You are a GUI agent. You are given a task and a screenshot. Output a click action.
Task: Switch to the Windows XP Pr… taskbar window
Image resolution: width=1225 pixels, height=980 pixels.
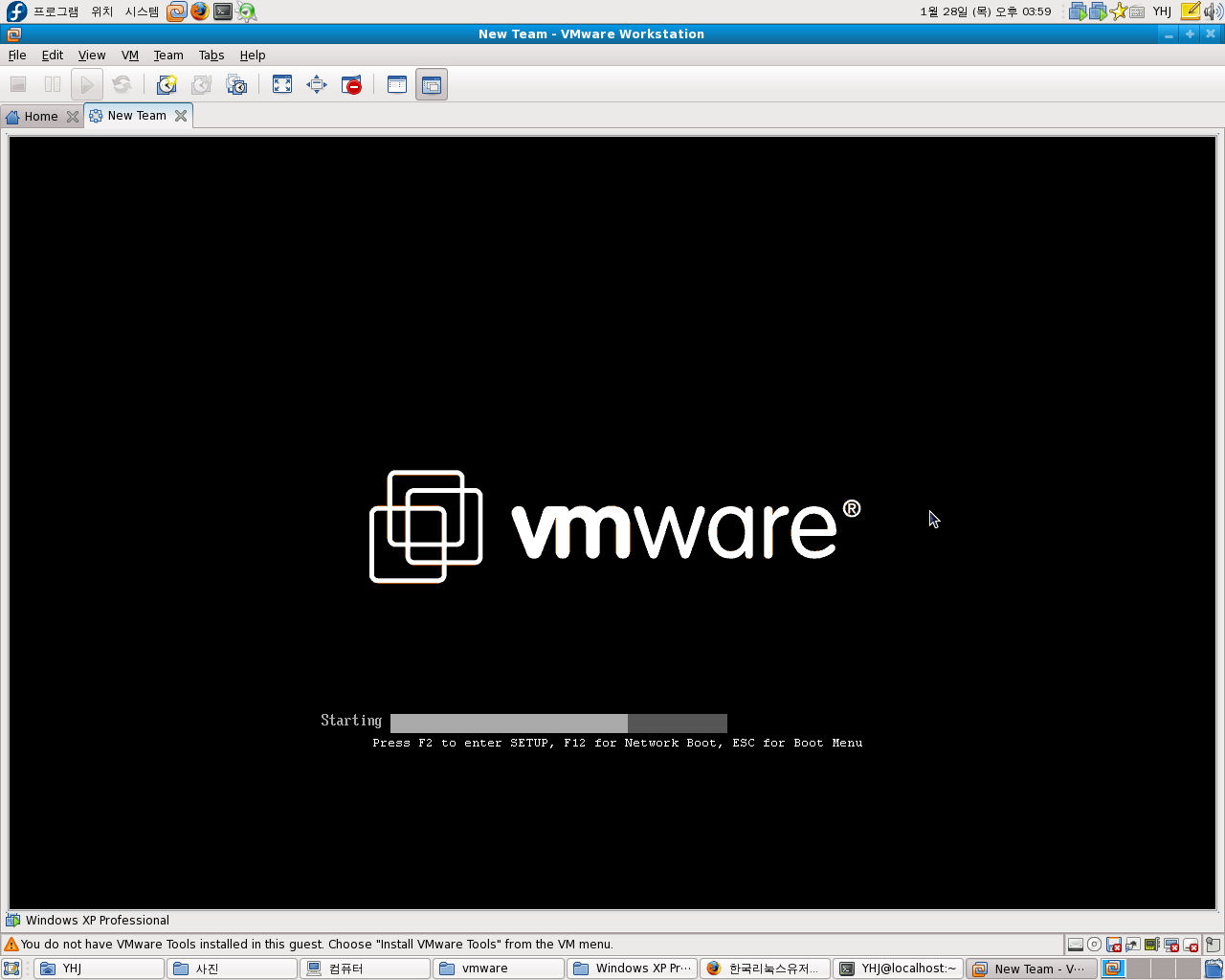click(x=632, y=969)
